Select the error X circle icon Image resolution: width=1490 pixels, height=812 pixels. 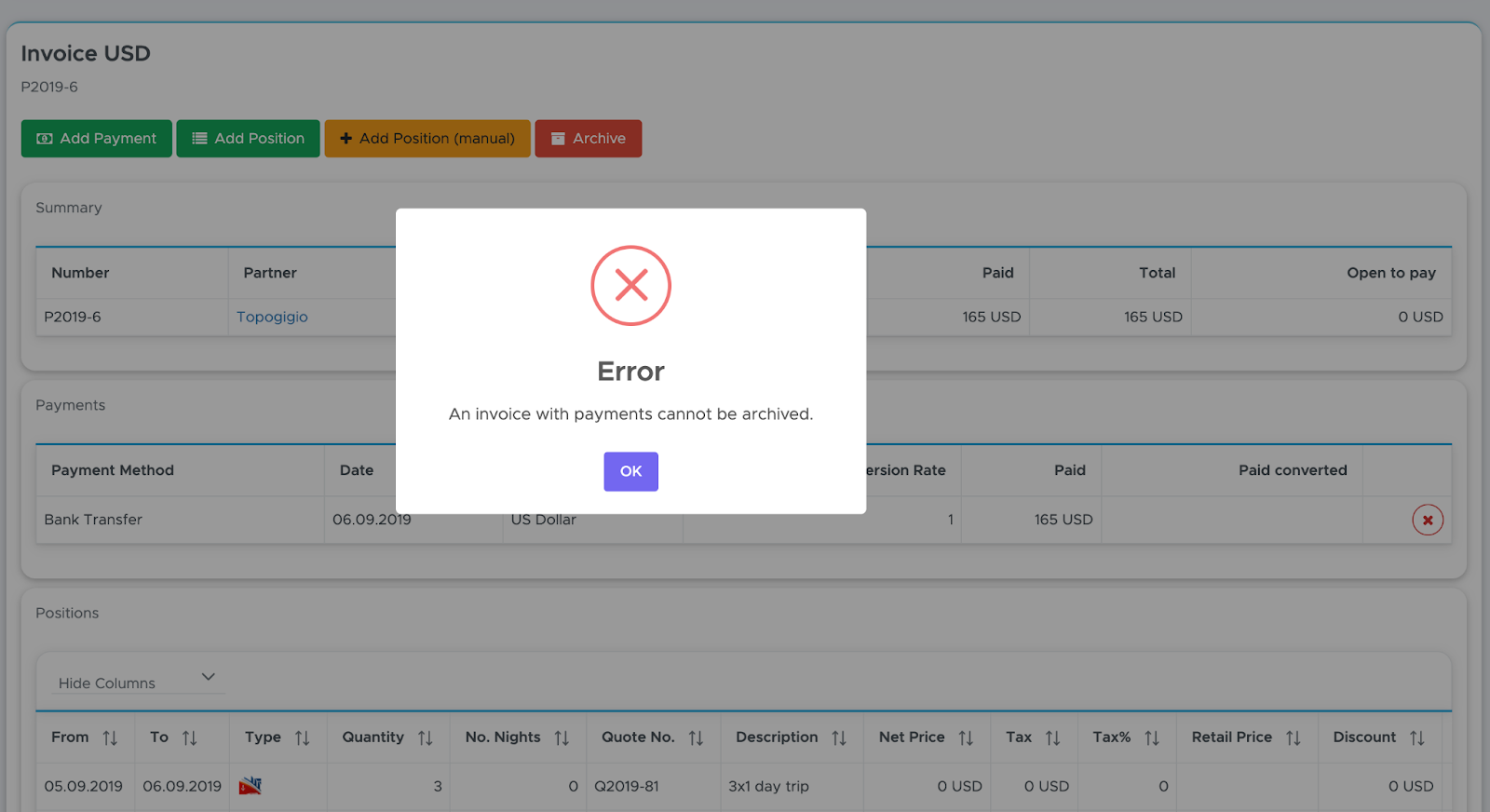point(630,286)
